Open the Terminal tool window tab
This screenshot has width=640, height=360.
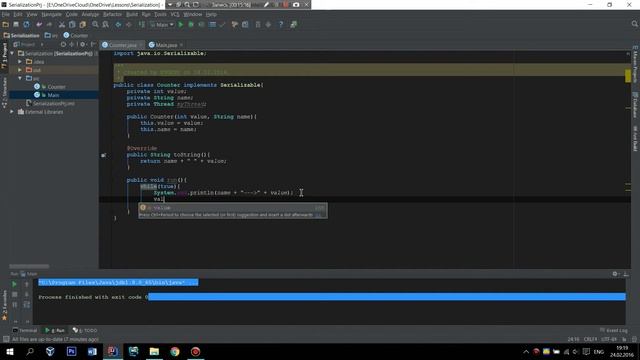coord(25,330)
